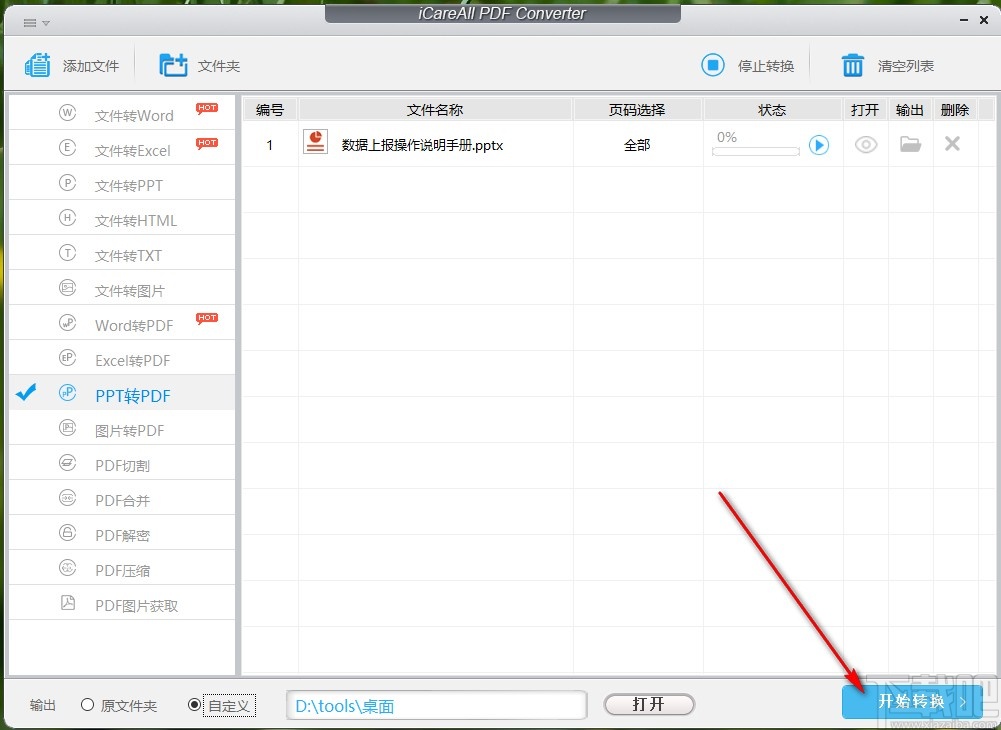Select the PDF图片获取 image extraction tool
1001x730 pixels.
(138, 604)
